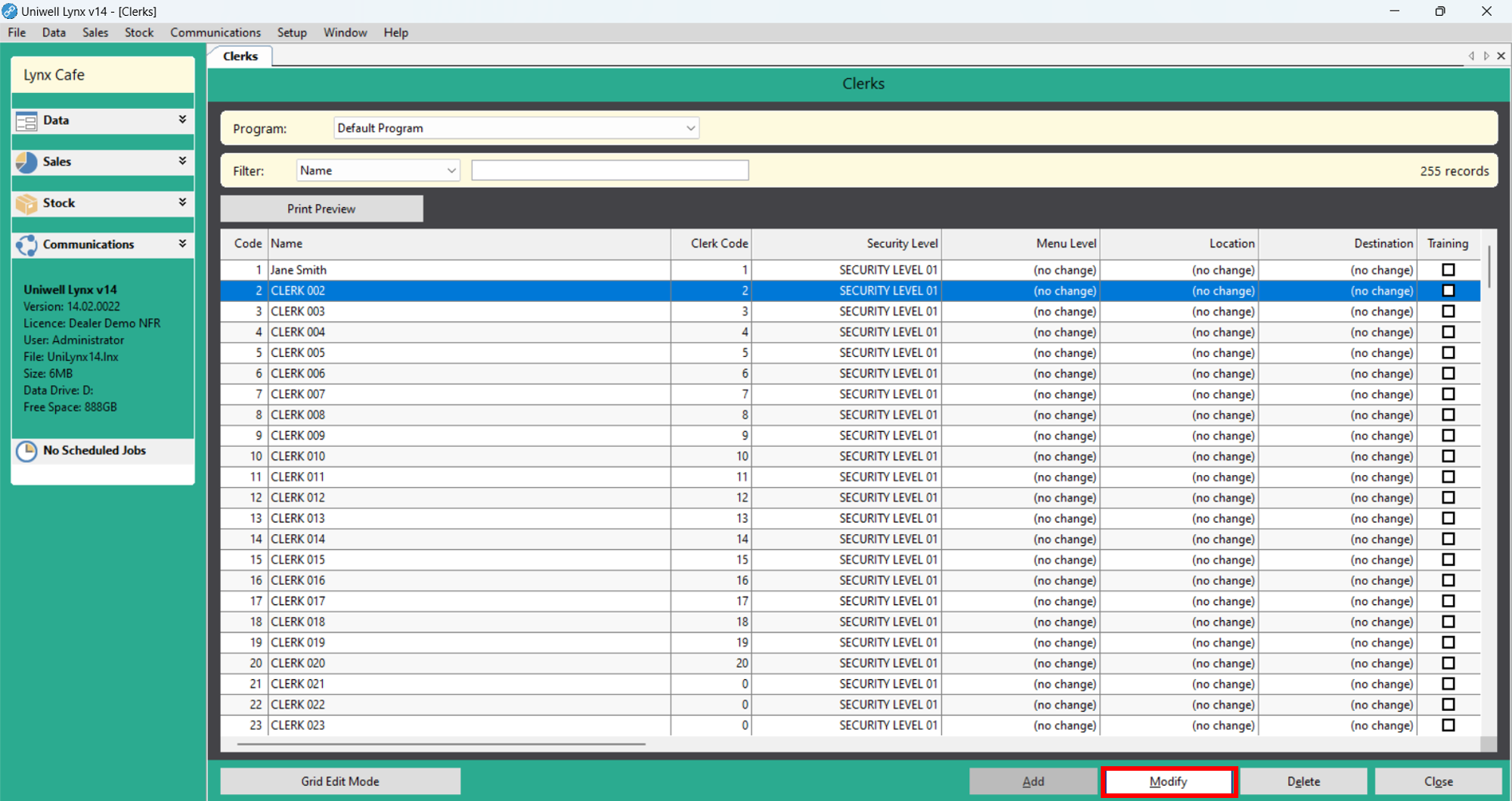Open the Setup menu

pos(292,33)
